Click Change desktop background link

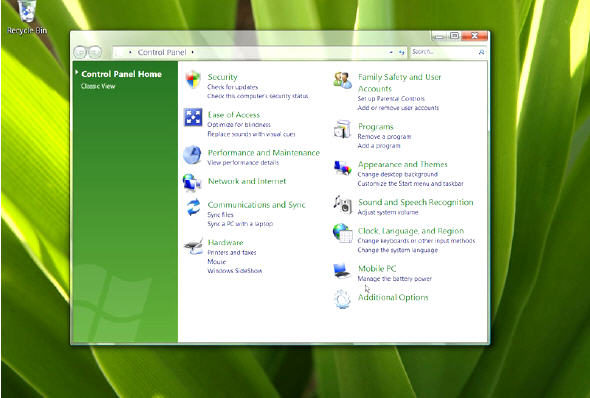[398, 175]
